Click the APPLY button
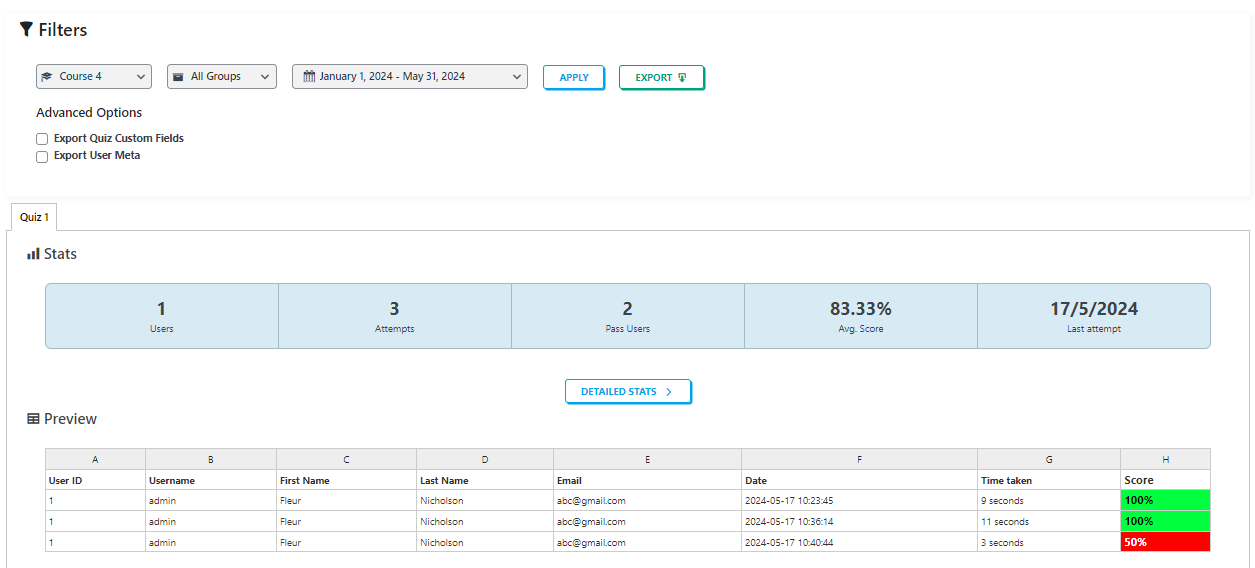 click(x=574, y=78)
